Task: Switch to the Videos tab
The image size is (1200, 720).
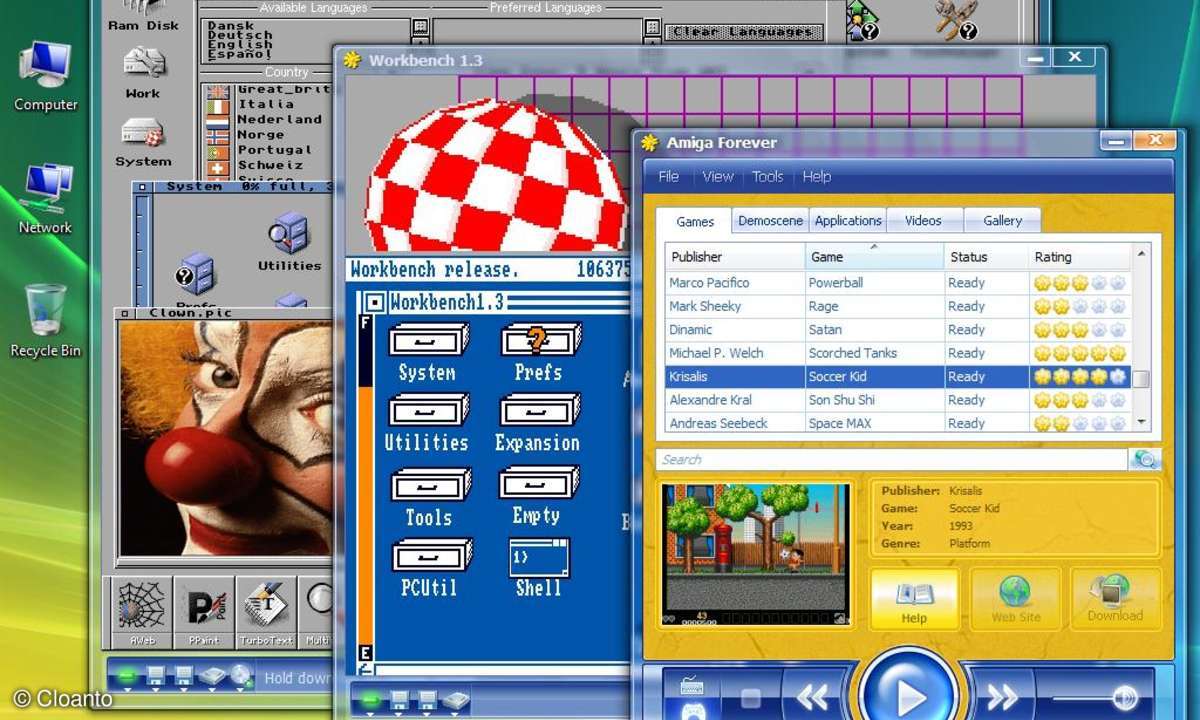Action: pos(923,221)
